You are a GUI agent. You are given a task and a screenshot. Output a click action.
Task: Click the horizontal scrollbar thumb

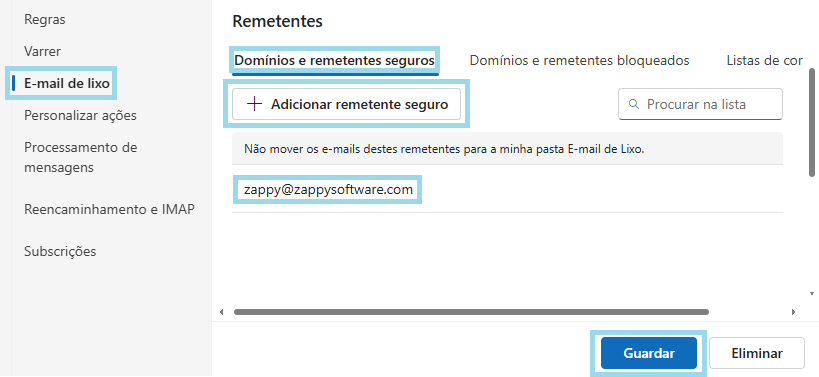coord(471,312)
